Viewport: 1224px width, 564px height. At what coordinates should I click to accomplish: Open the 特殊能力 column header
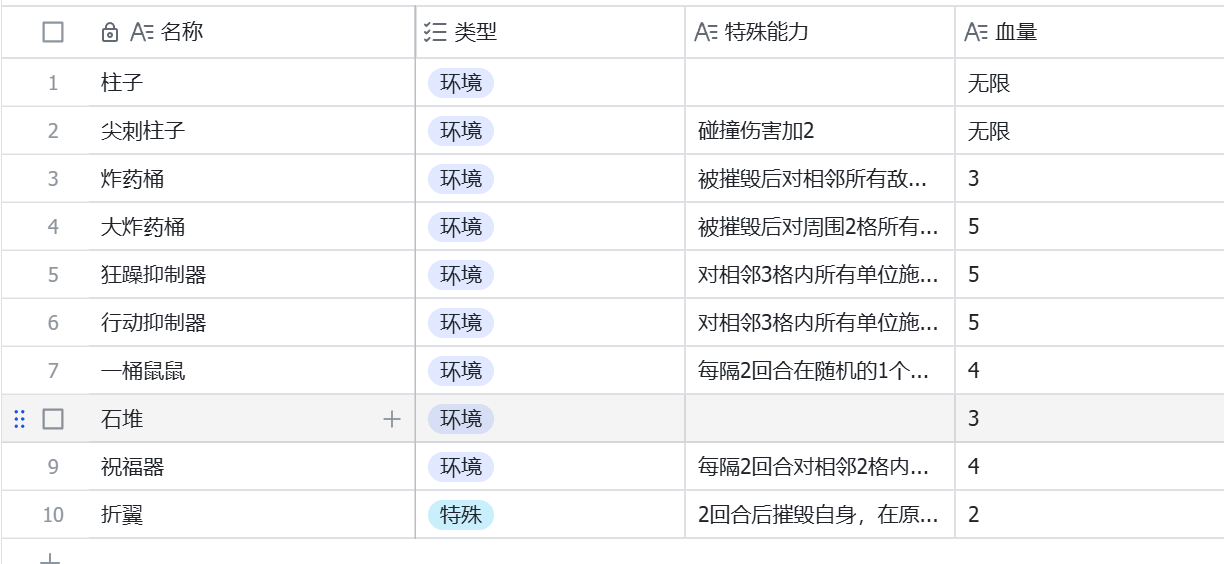point(820,32)
